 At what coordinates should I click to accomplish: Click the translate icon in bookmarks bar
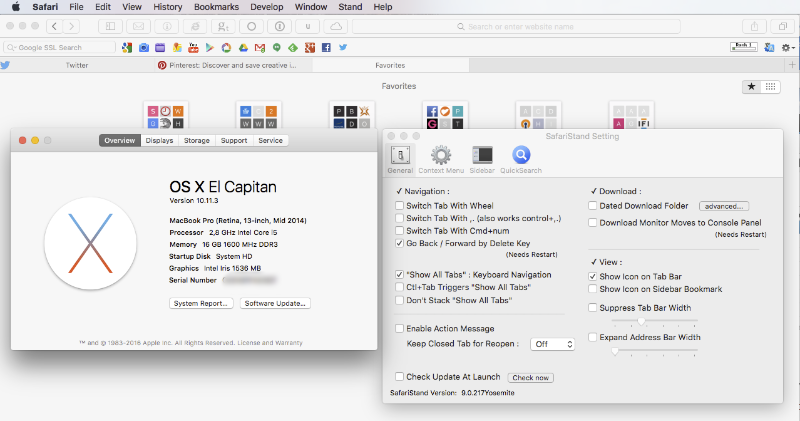click(x=769, y=47)
